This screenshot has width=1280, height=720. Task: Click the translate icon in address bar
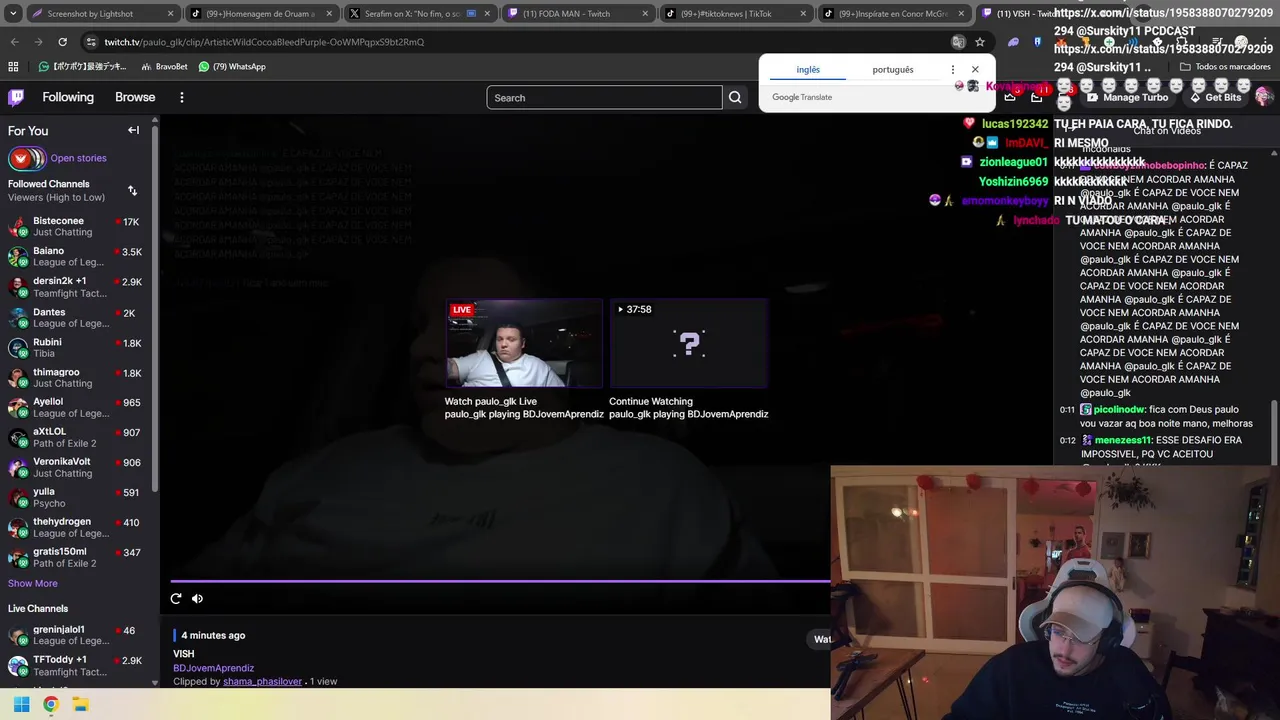click(958, 42)
